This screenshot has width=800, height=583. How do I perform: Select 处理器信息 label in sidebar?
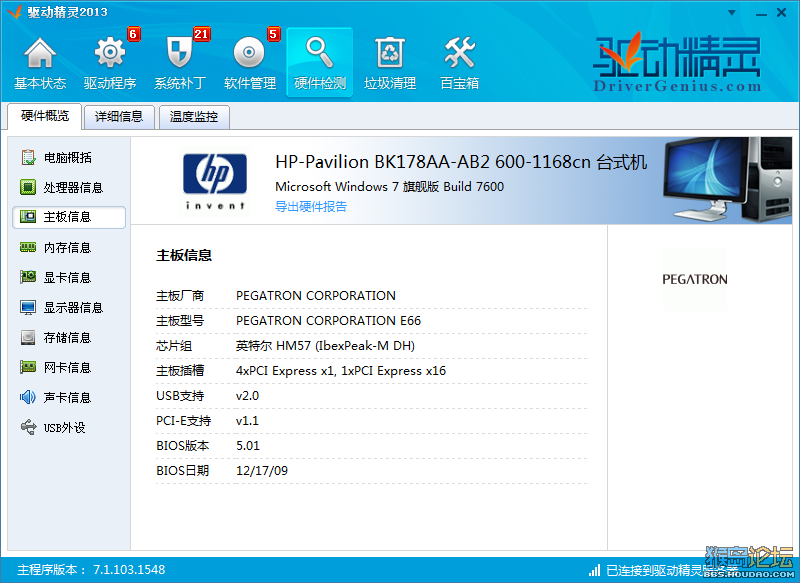[73, 188]
